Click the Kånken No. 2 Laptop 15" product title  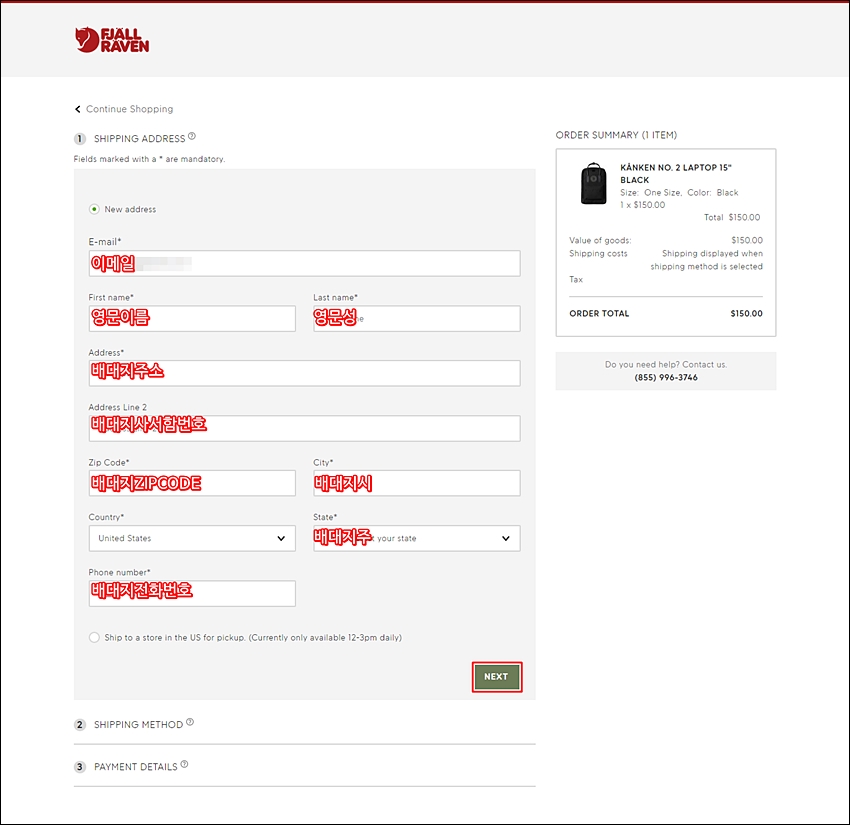click(x=675, y=173)
